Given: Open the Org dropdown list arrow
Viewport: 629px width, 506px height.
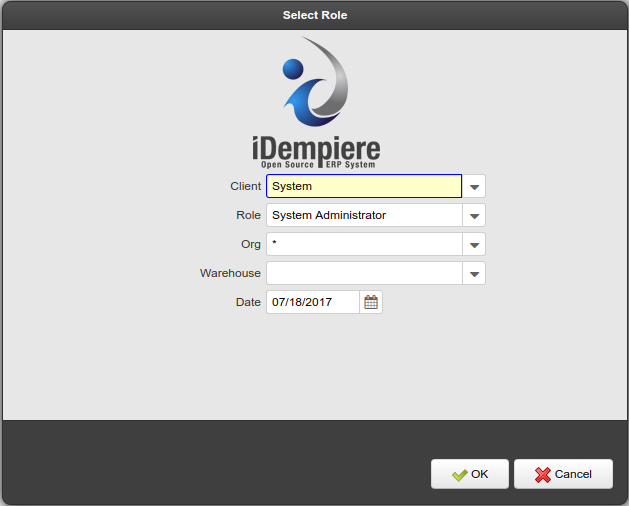Looking at the screenshot, I should 474,245.
